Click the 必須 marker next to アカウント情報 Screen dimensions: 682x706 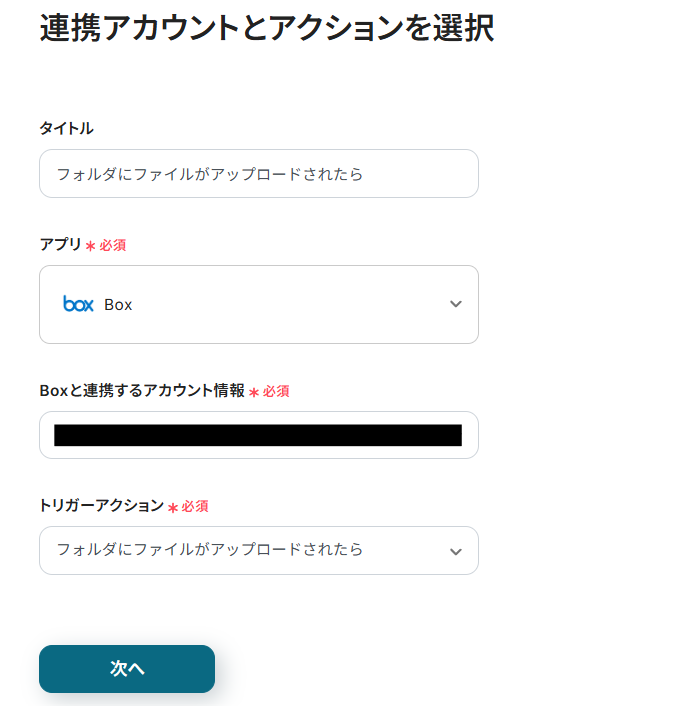click(275, 392)
